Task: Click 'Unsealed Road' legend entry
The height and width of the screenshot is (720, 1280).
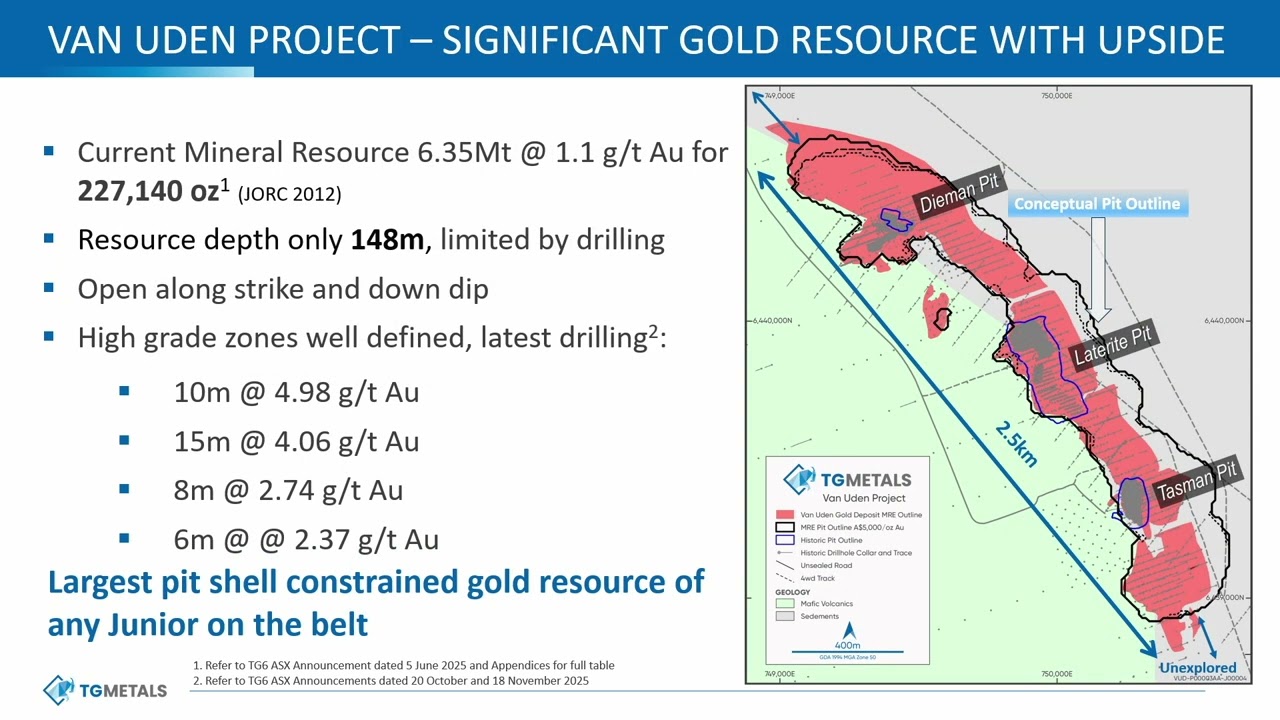Action: click(827, 566)
